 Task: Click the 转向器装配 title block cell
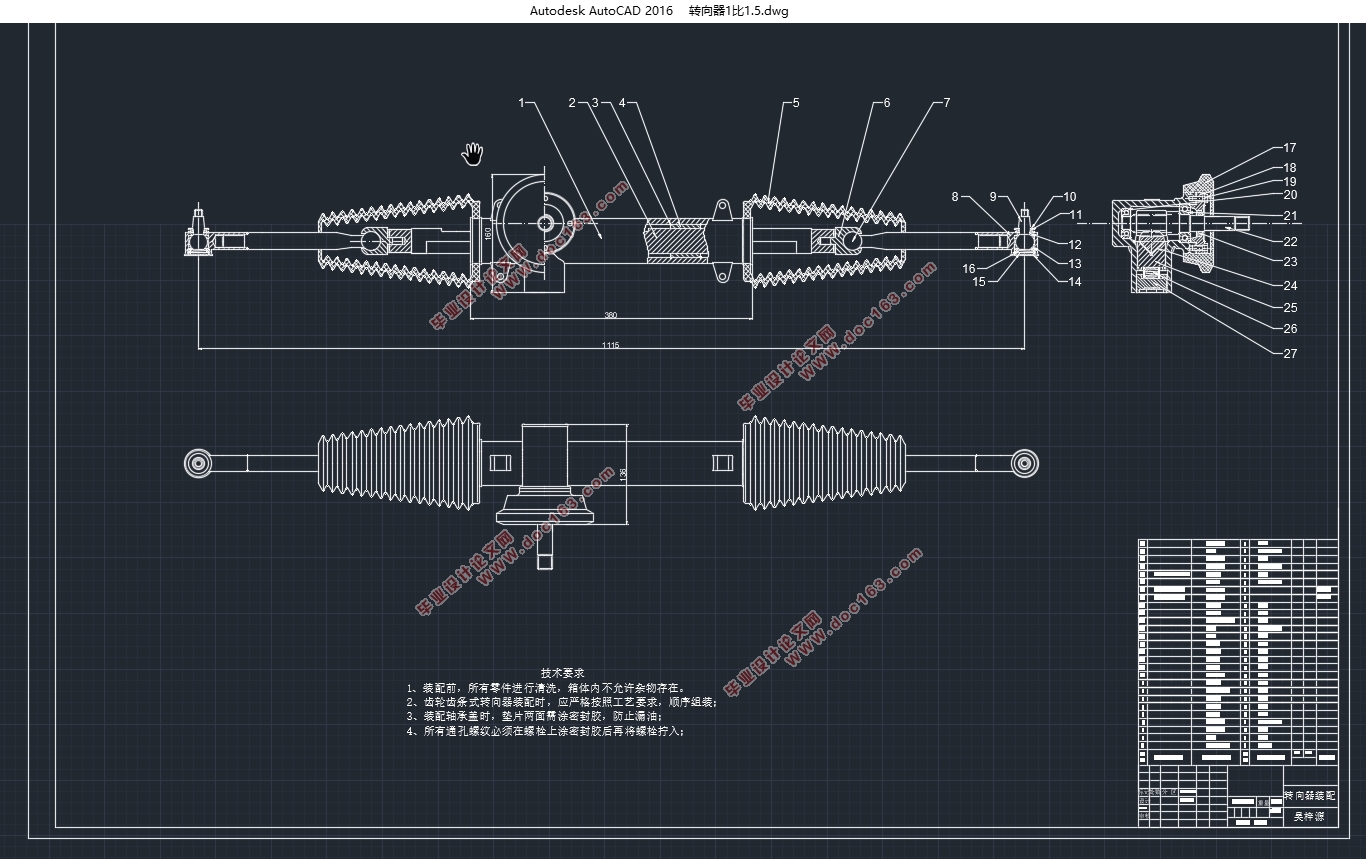(1310, 796)
